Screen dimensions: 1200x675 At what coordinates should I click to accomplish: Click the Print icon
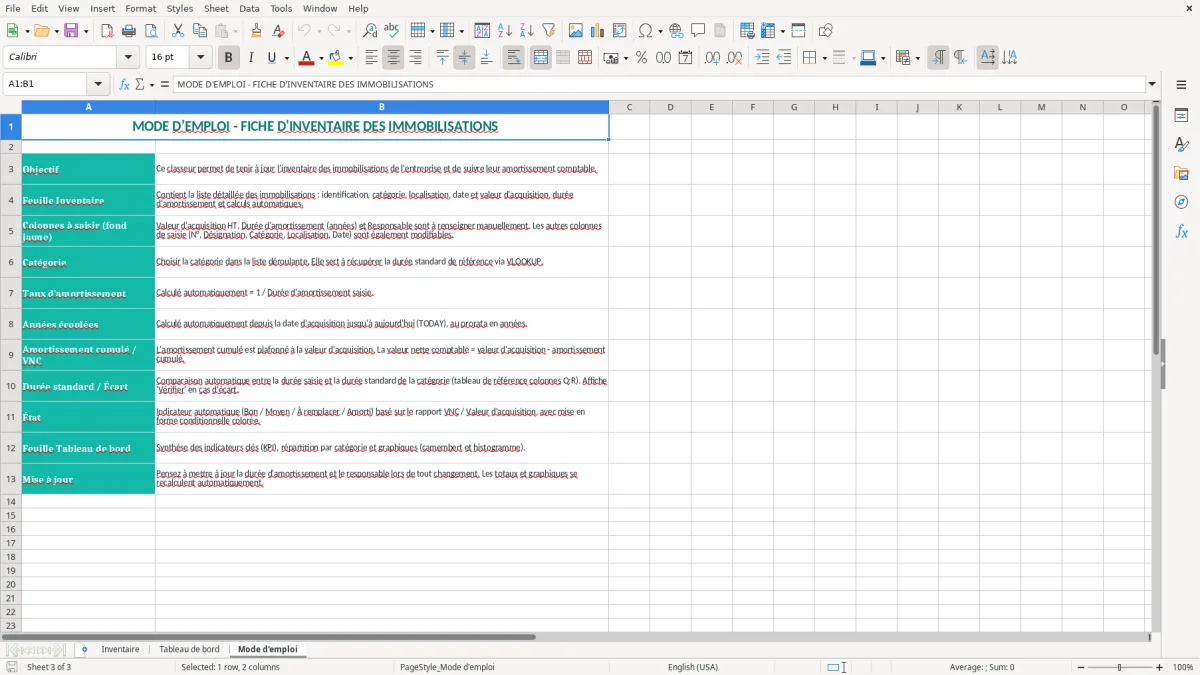pyautogui.click(x=129, y=31)
